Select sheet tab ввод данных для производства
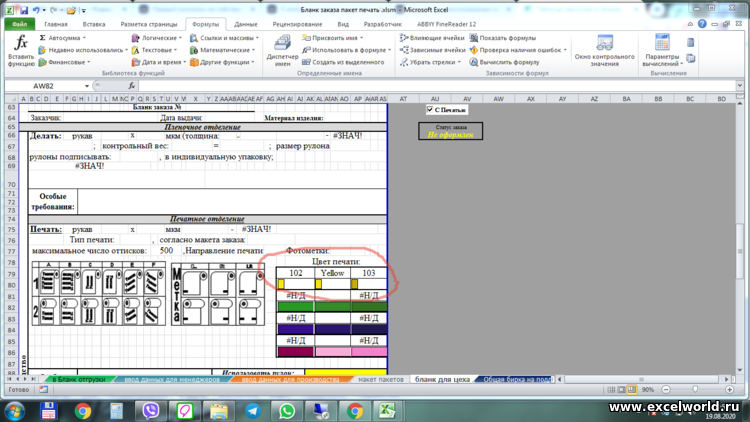 pos(290,379)
